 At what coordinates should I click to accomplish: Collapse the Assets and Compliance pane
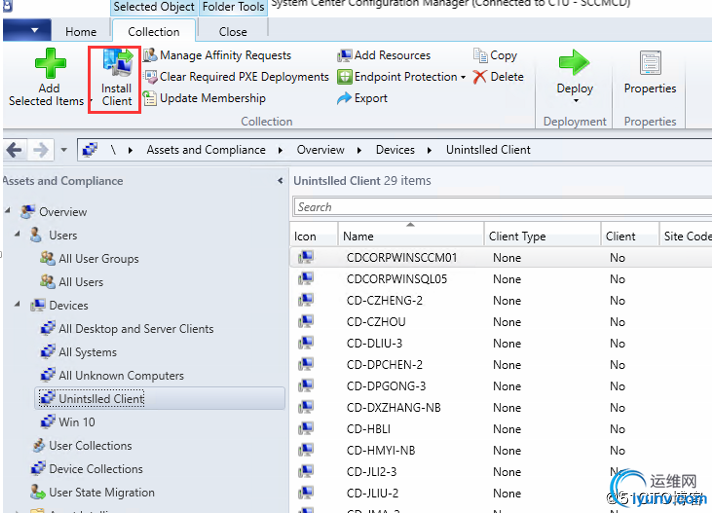[280, 181]
